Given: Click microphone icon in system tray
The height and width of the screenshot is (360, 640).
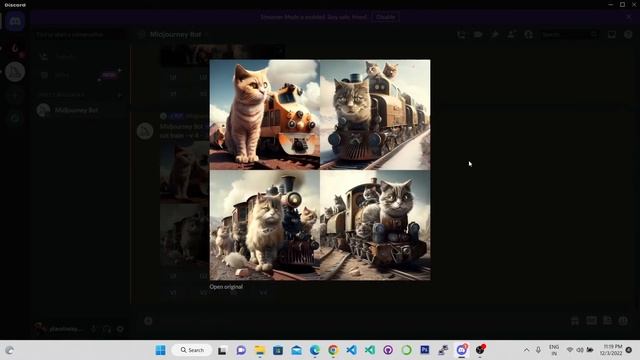Looking at the screenshot, I should 538,350.
